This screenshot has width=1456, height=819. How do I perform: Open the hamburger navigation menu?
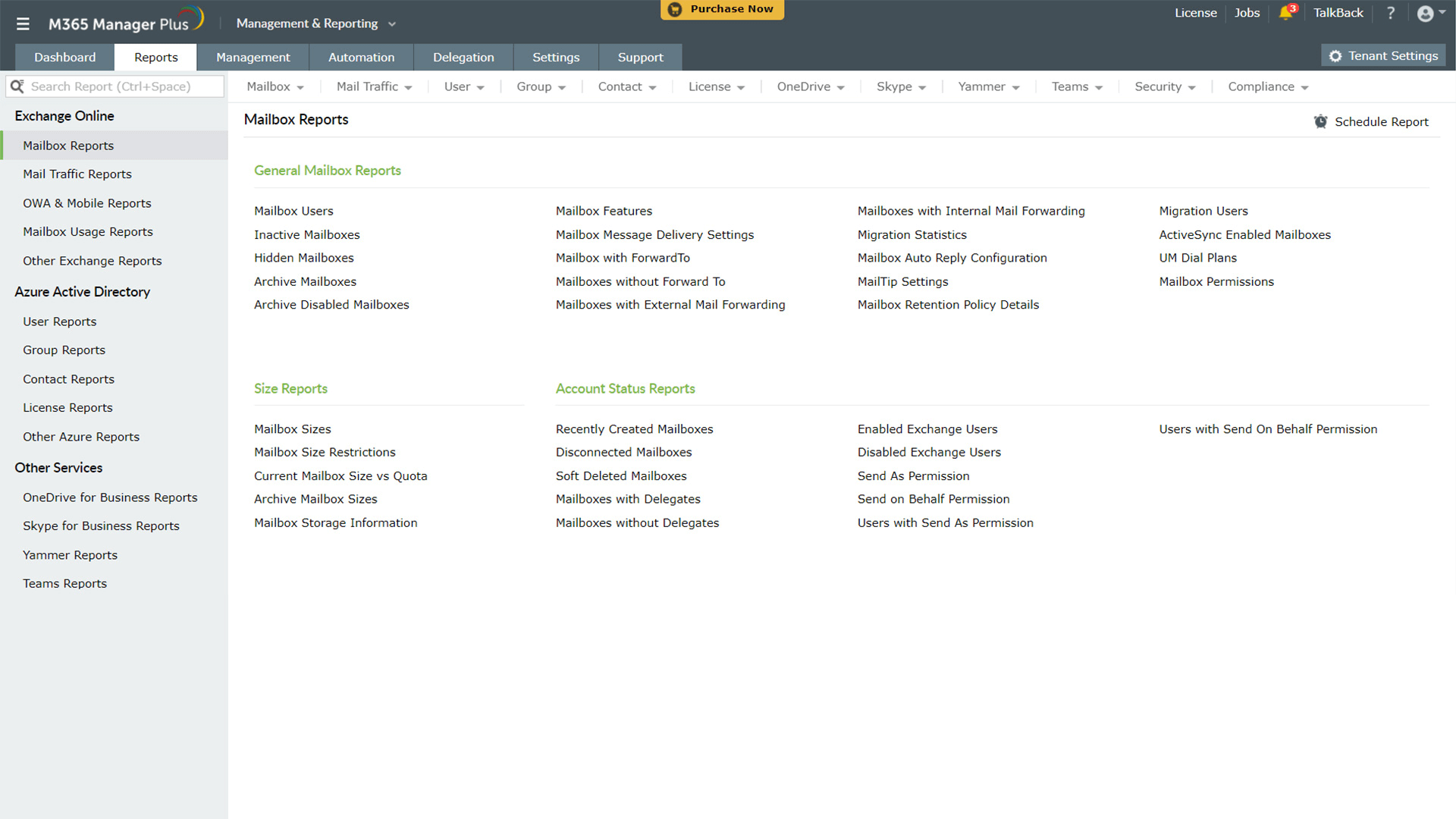(23, 24)
